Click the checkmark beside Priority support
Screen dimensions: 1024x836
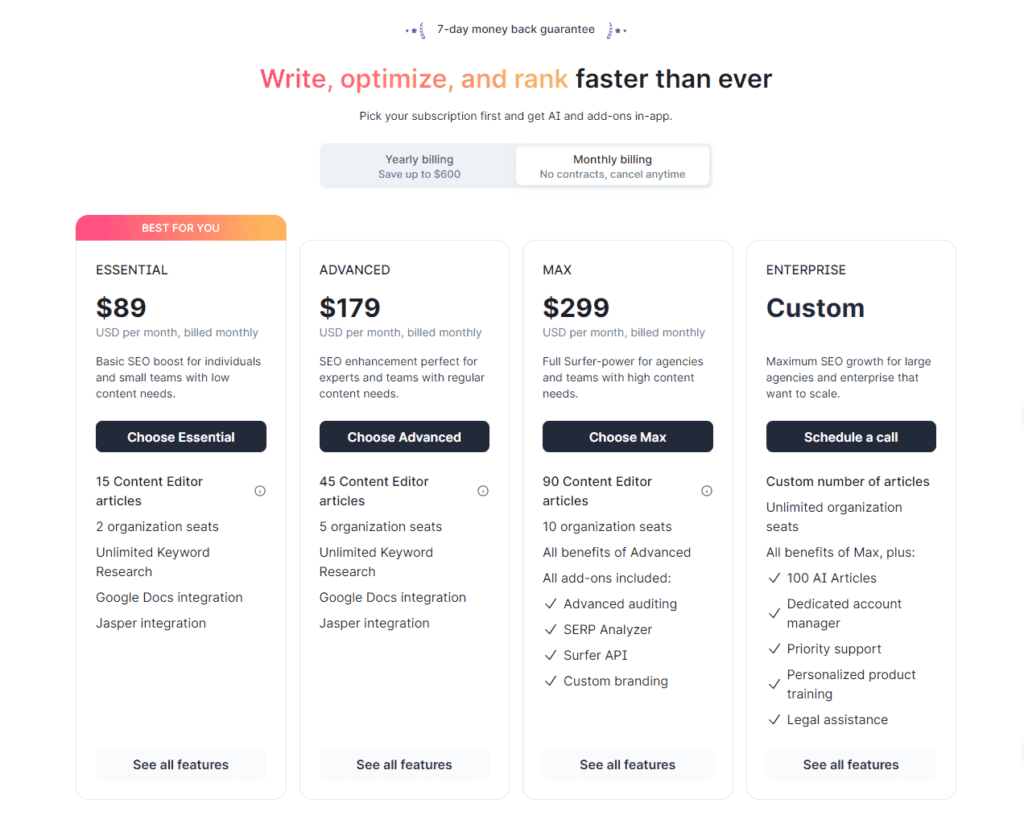[x=774, y=648]
